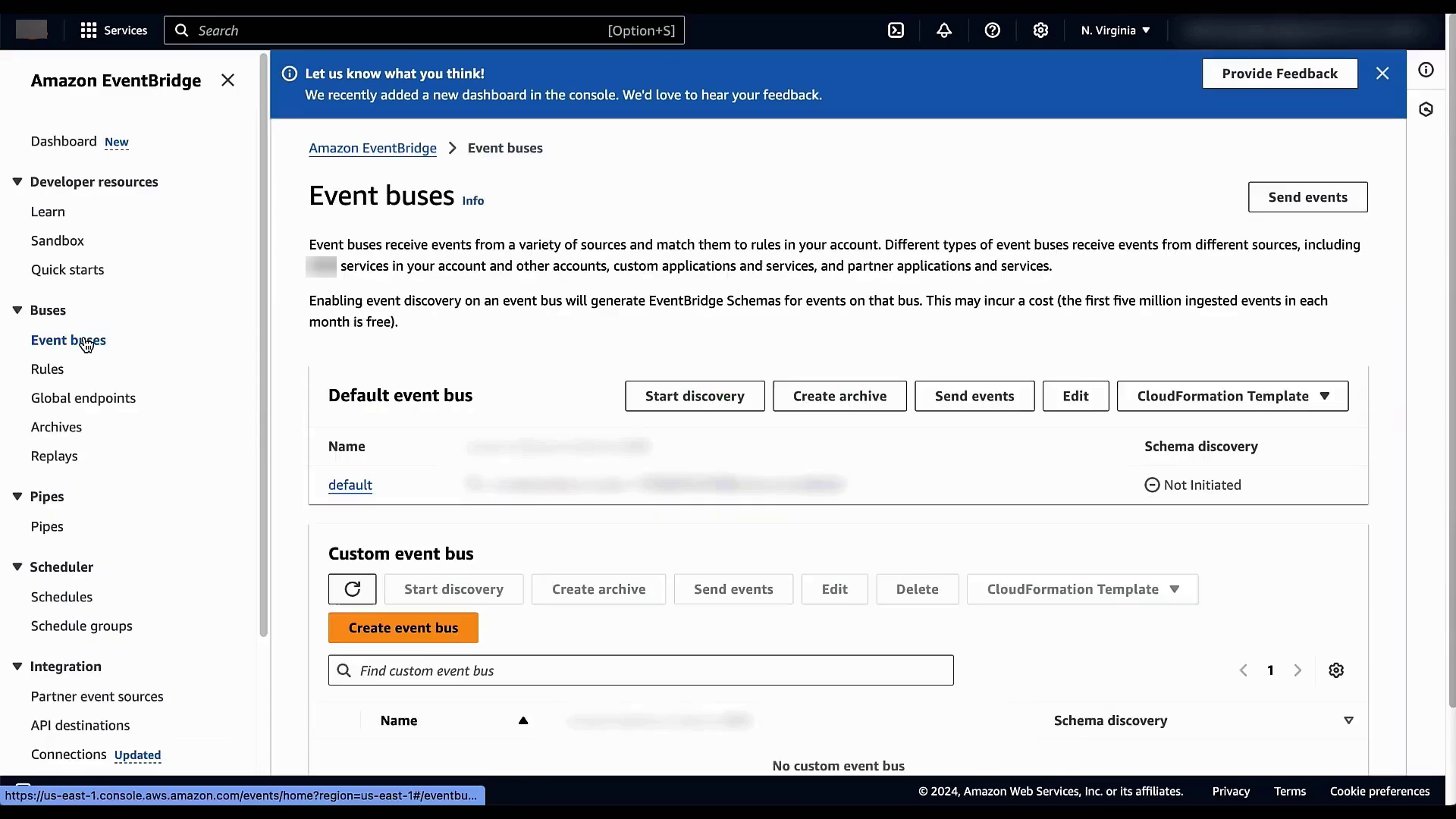Open Partner event sources in sidebar
The height and width of the screenshot is (819, 1456).
97,696
